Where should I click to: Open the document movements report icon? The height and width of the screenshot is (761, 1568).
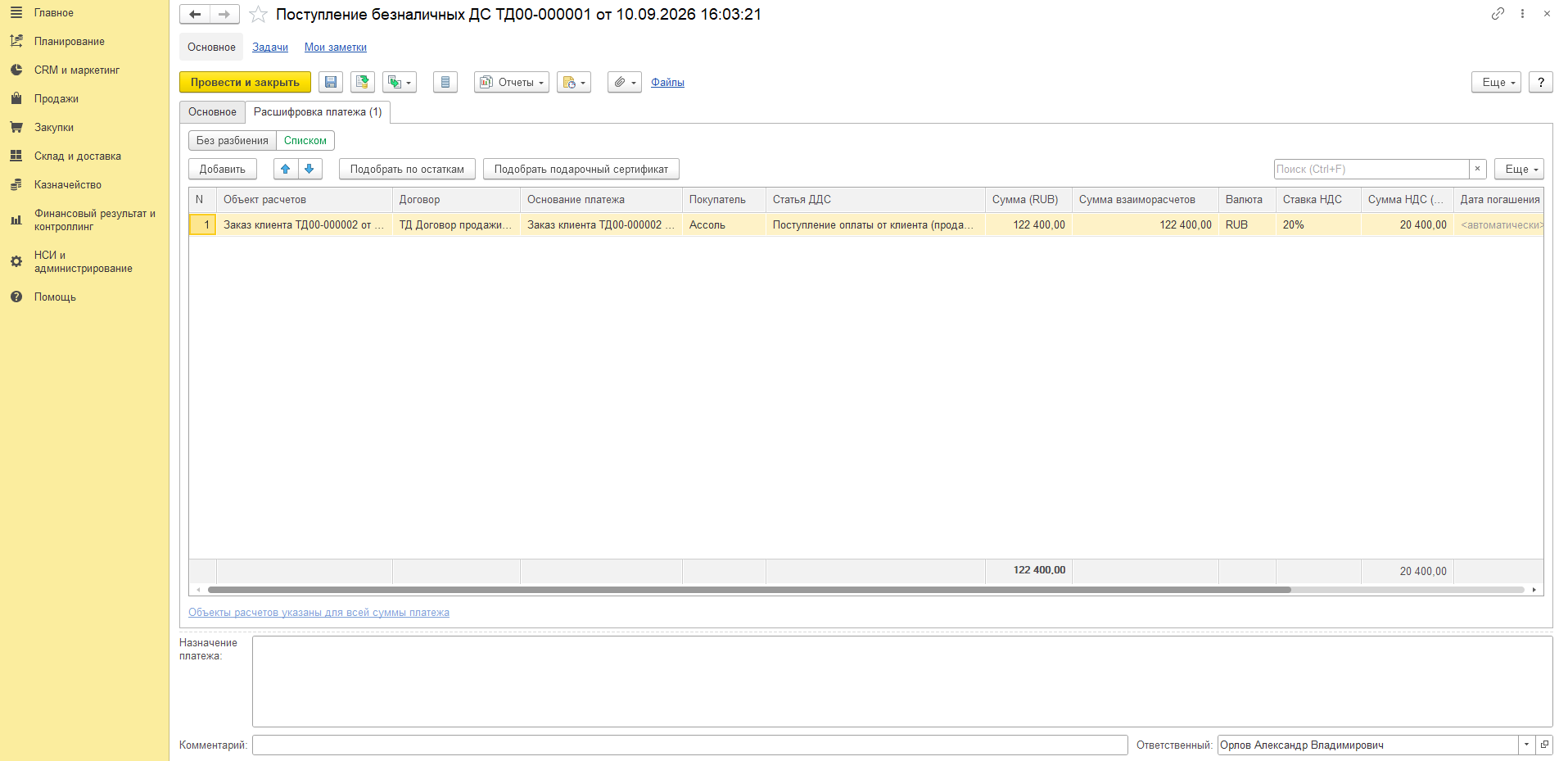point(445,82)
